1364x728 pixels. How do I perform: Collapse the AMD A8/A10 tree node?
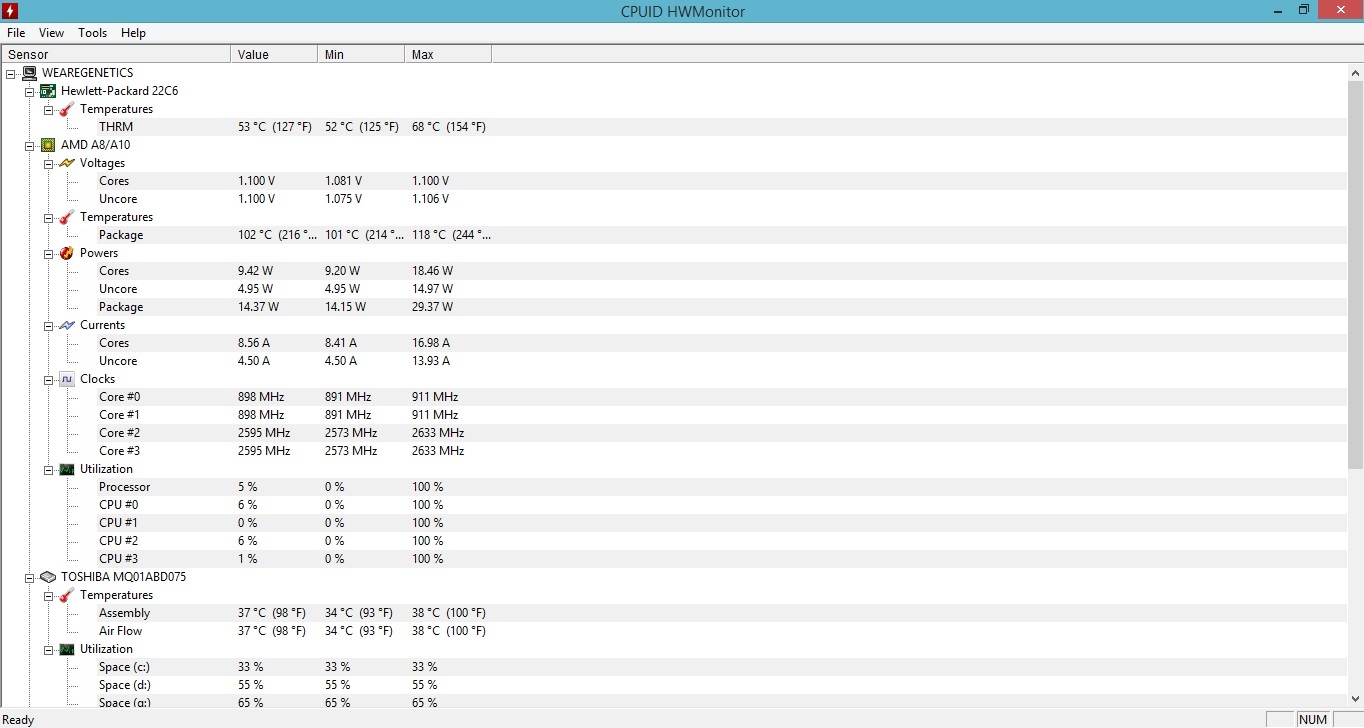pos(29,145)
